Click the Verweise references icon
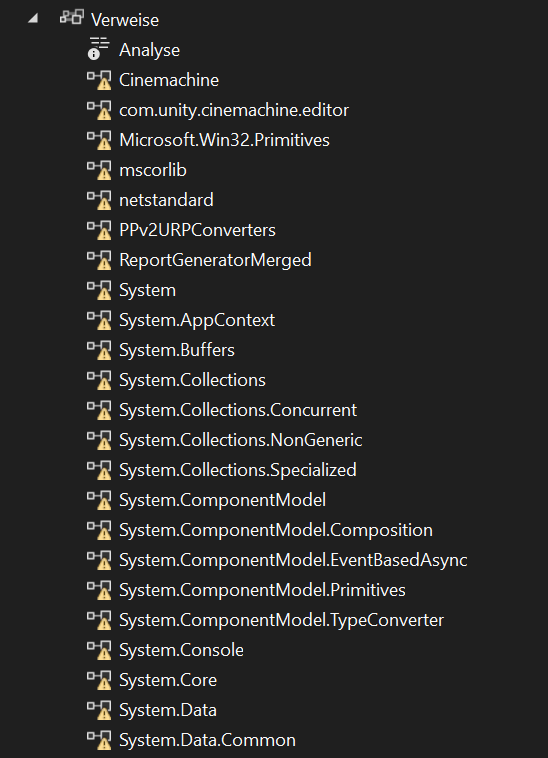The height and width of the screenshot is (758, 548). click(72, 17)
